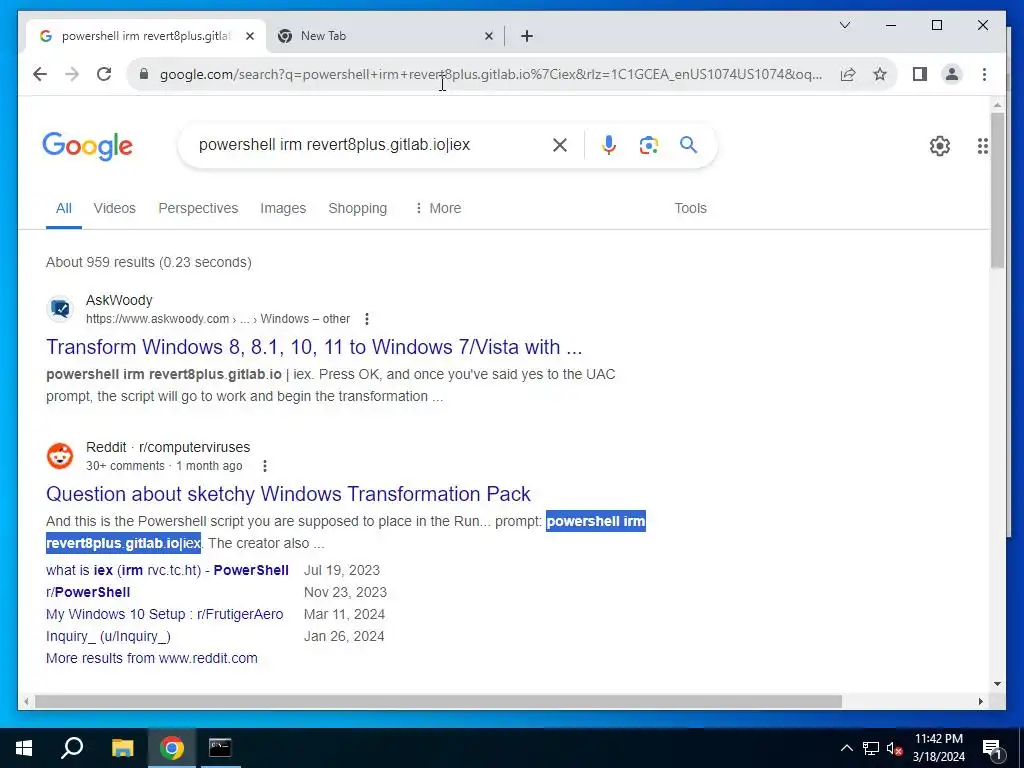Click the Reddit favicon
Viewport: 1024px width, 768px height.
(59, 455)
